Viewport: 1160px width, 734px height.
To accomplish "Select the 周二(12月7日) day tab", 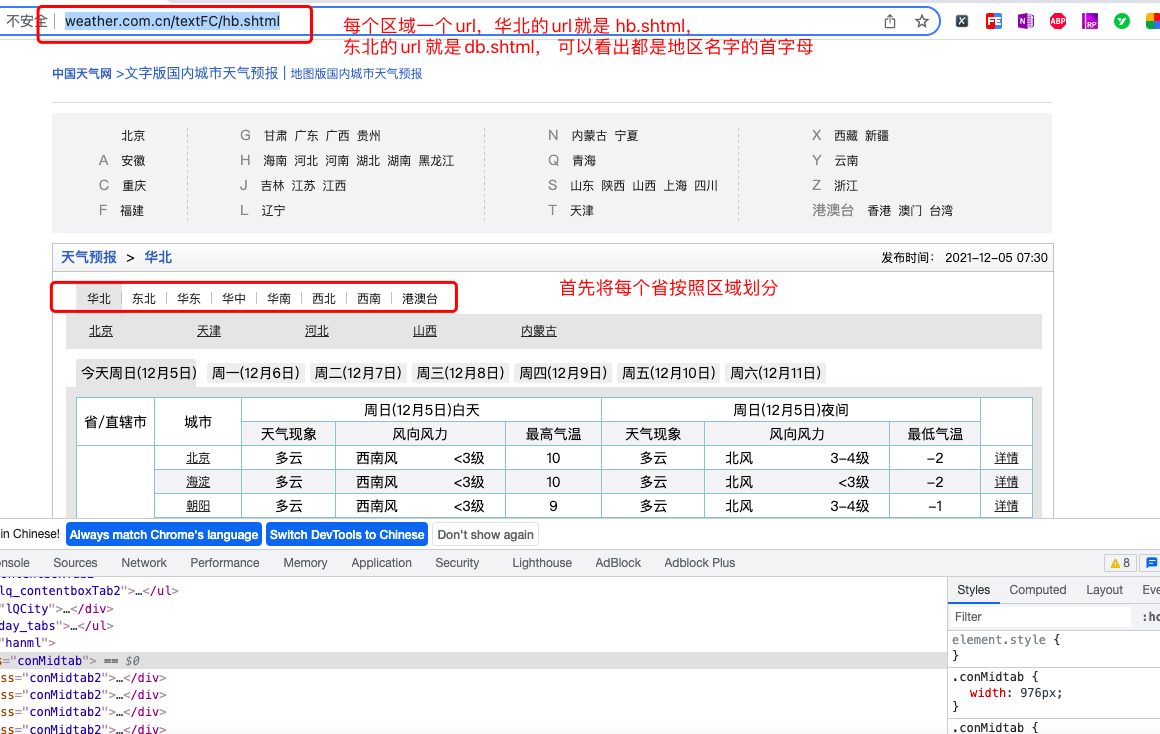I will coord(358,373).
